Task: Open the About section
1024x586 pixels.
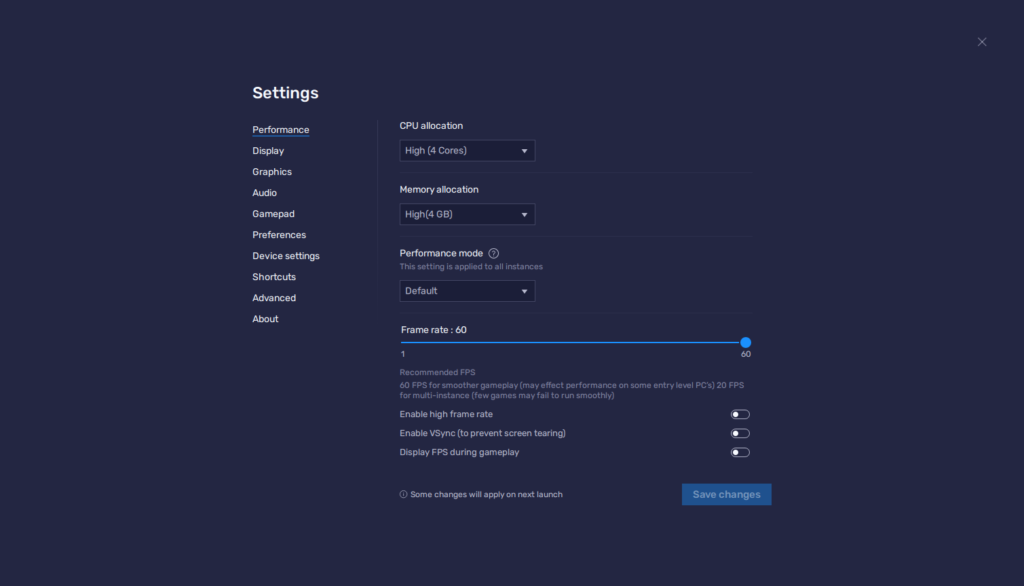Action: coord(264,318)
